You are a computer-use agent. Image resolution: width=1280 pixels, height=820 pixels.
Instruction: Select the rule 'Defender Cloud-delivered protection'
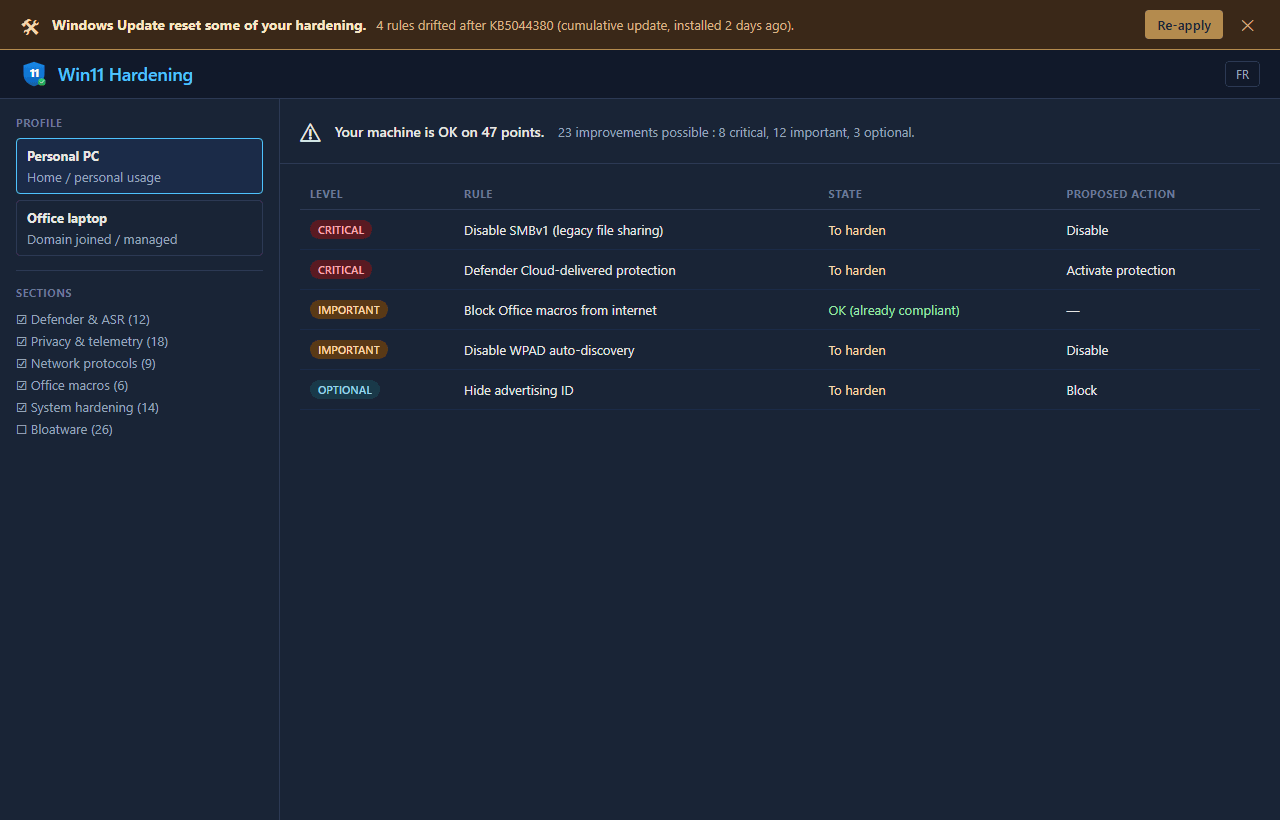click(570, 270)
